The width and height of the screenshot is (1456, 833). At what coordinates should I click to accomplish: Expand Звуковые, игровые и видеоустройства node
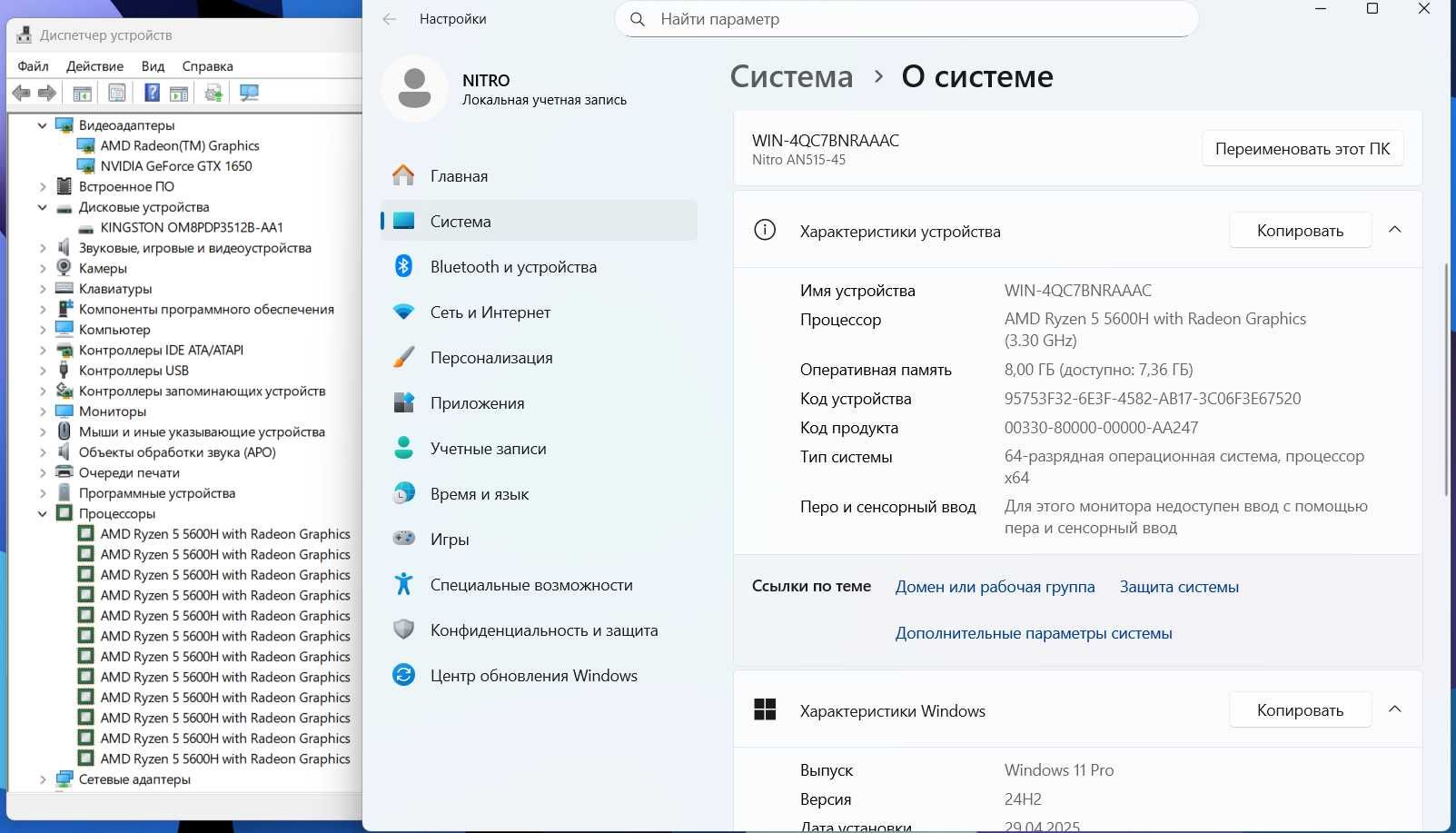point(42,248)
